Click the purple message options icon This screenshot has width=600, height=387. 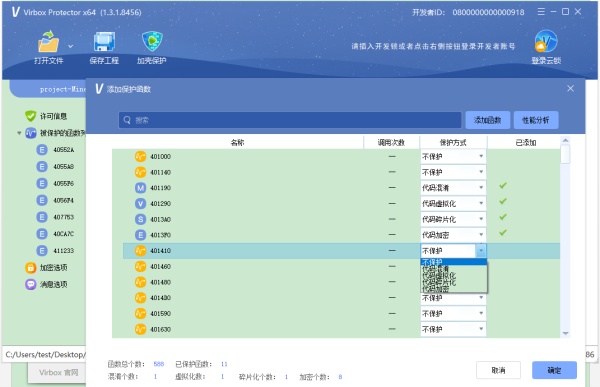[x=31, y=284]
